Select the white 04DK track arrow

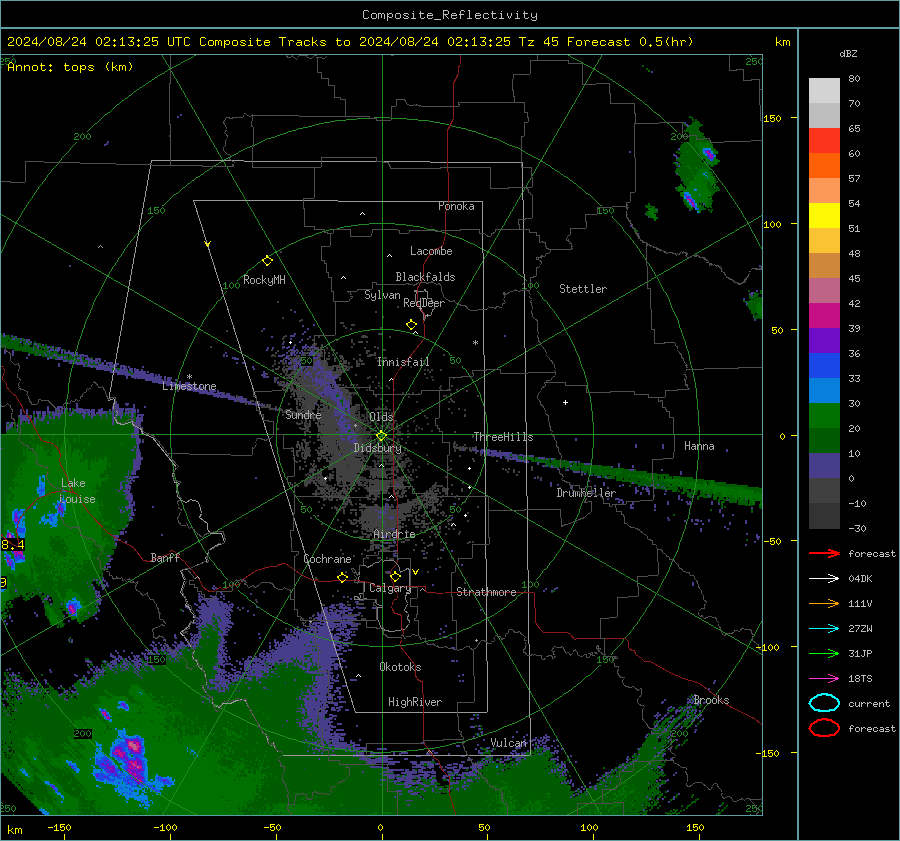coord(824,578)
